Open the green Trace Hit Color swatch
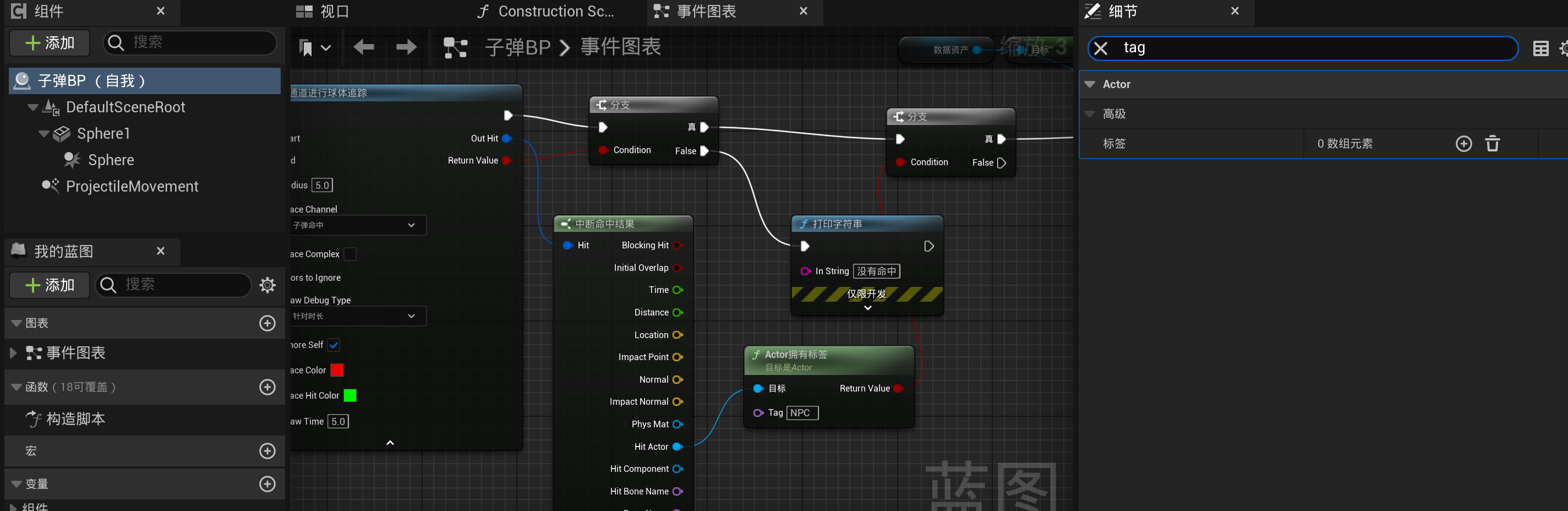The width and height of the screenshot is (1568, 511). [350, 396]
